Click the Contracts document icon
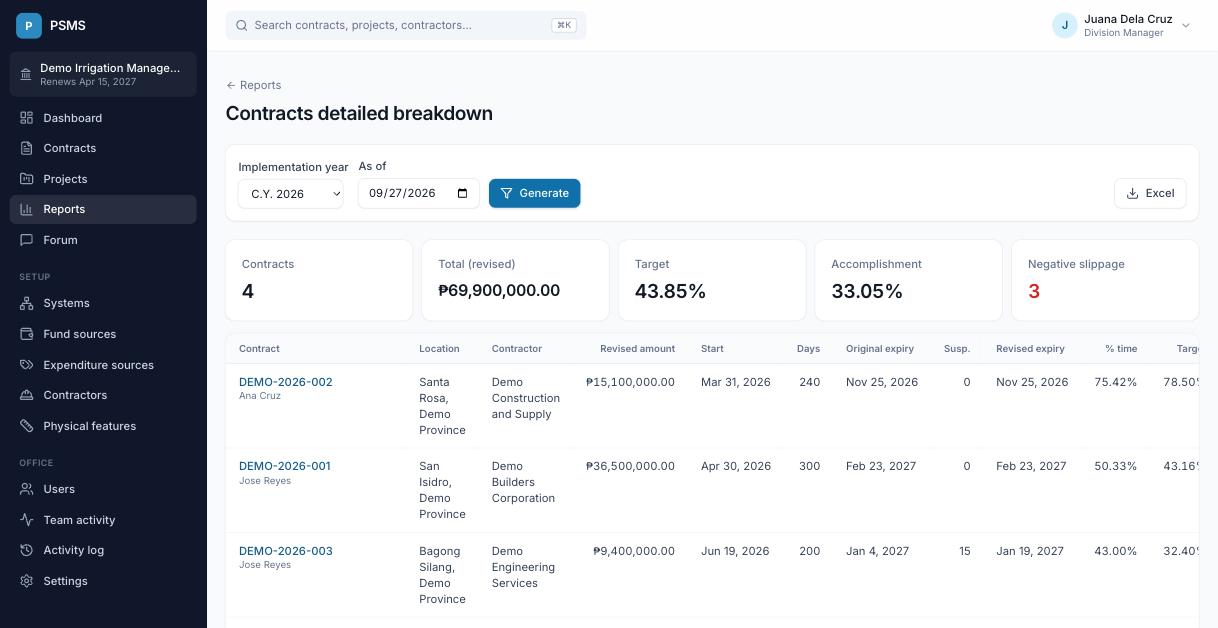 [x=27, y=148]
